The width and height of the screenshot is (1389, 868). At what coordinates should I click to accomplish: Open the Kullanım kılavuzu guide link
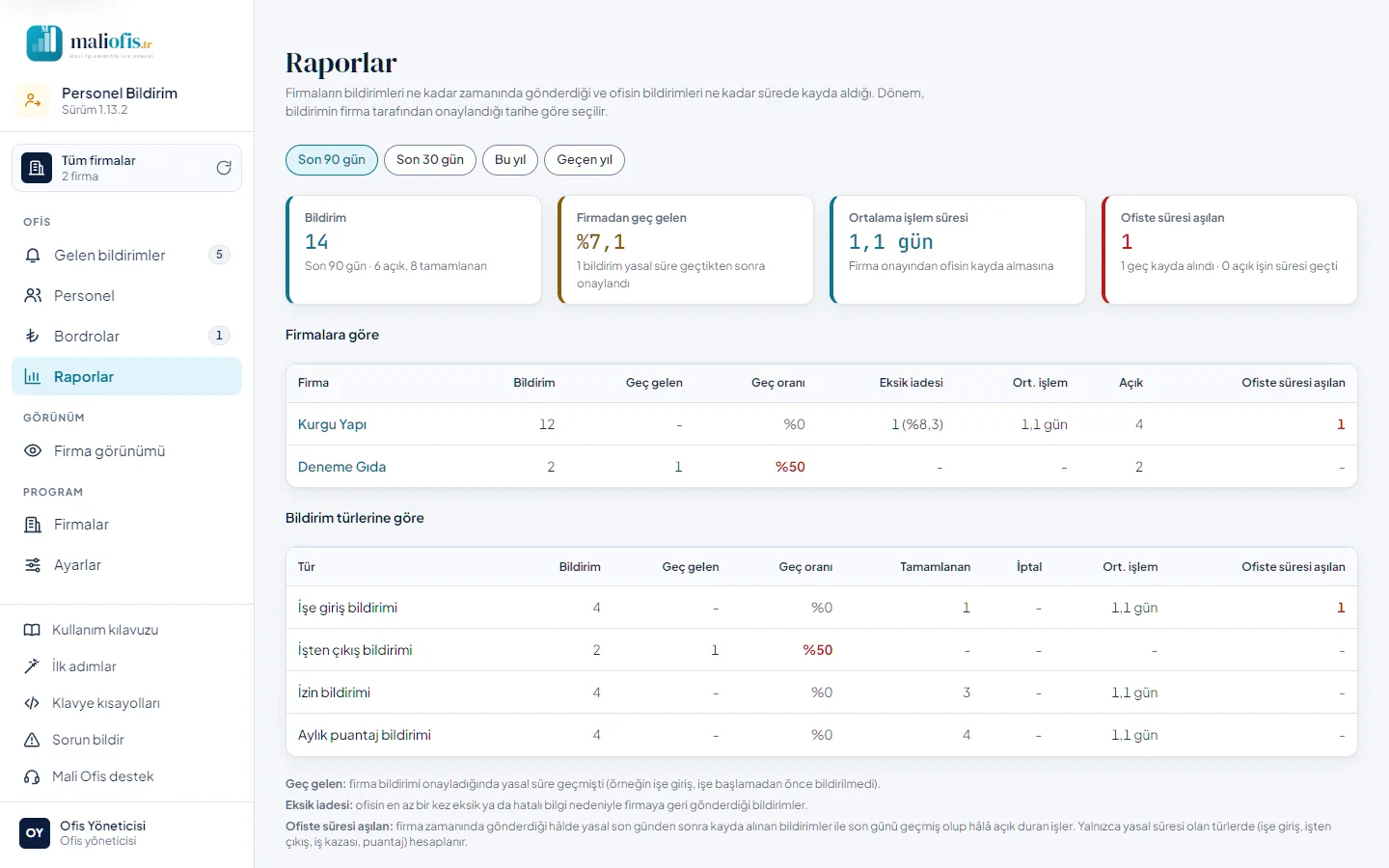tap(126, 630)
